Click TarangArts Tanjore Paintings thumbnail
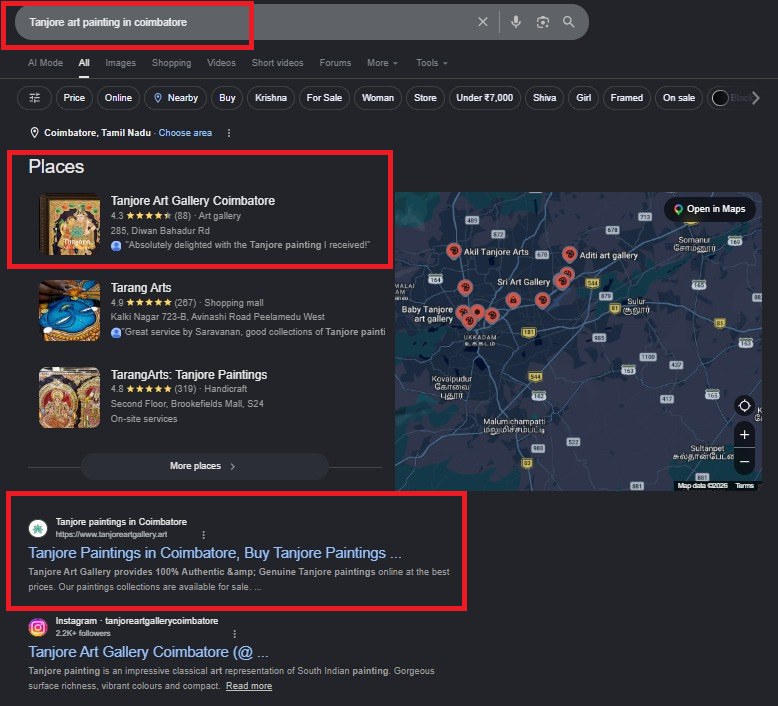 click(x=69, y=397)
